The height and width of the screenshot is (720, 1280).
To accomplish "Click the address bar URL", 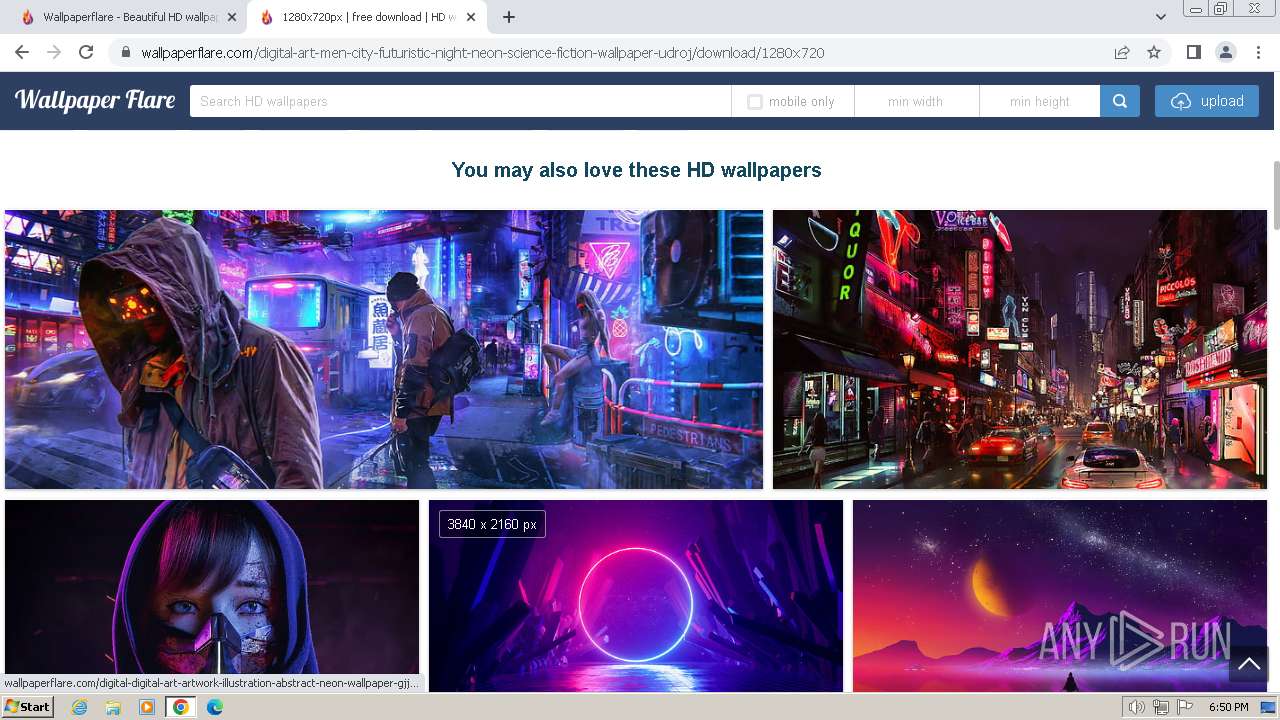I will click(x=483, y=53).
